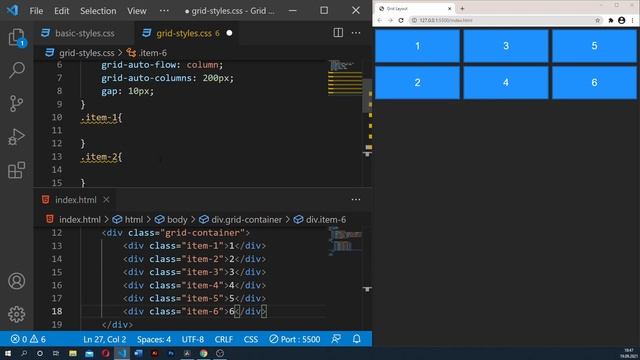Open errors and warnings in status bar
Viewport: 640px width, 360px height.
click(28, 339)
